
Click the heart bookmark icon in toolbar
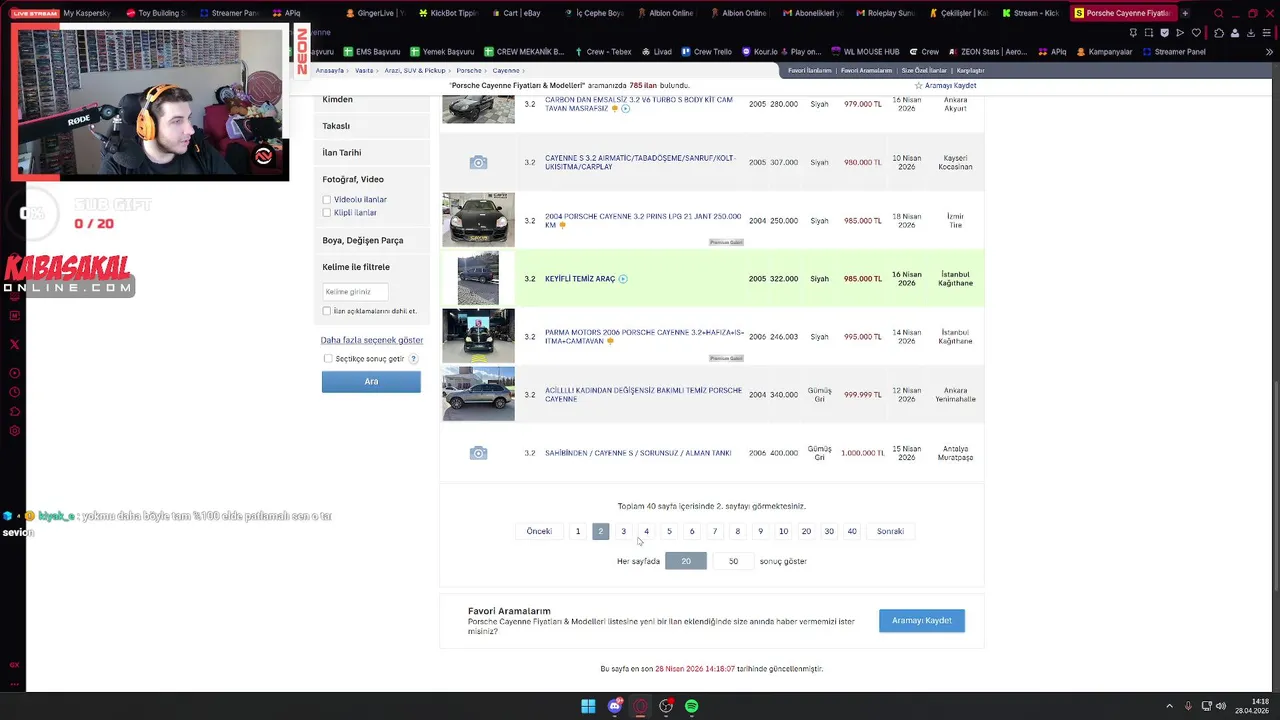[1196, 33]
